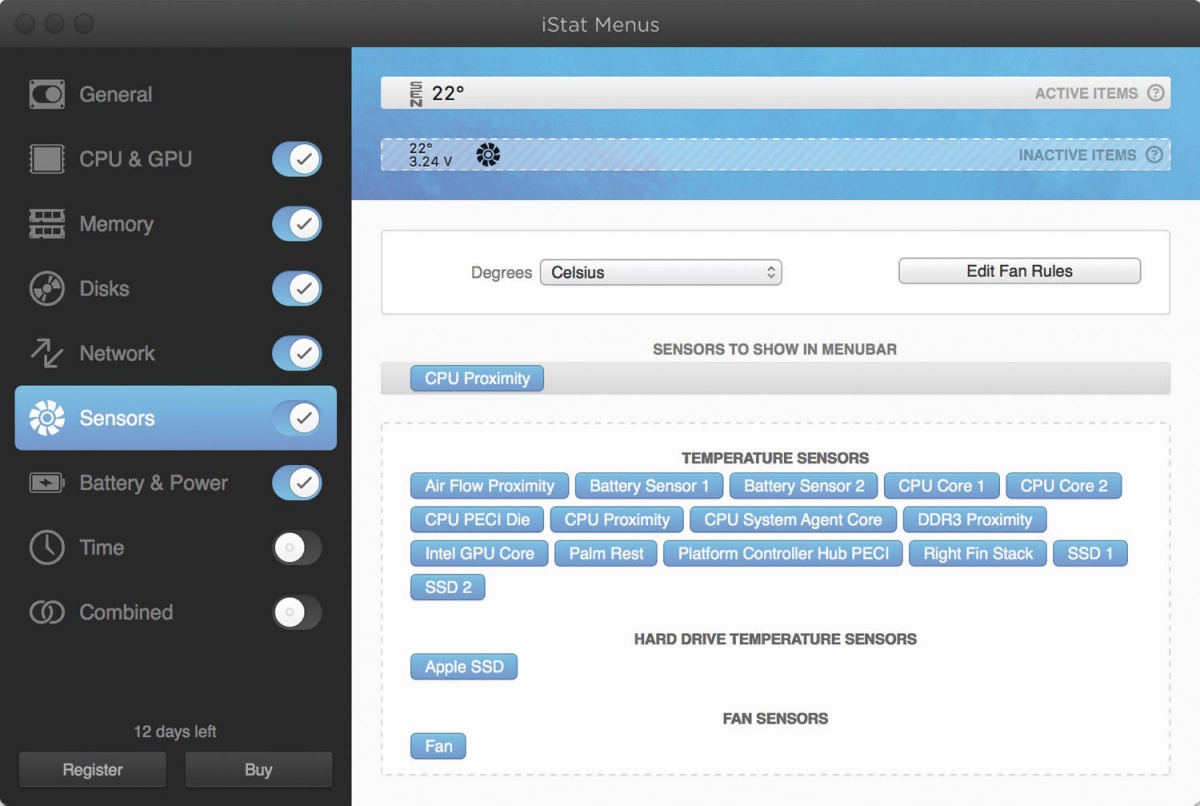This screenshot has width=1200, height=806.
Task: Select the DDR3 Proximity sensor
Action: coord(975,520)
